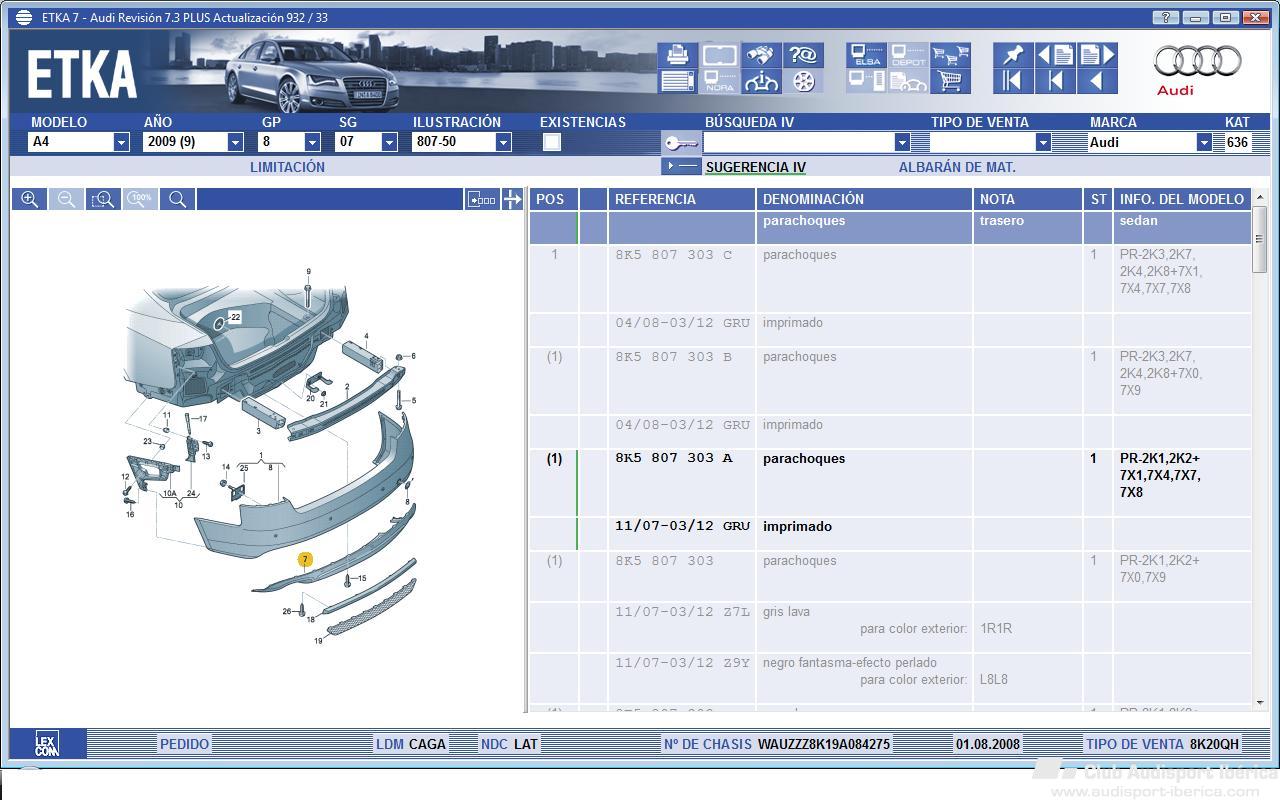The width and height of the screenshot is (1280, 800).
Task: Click the plain magnifier icon above illustration
Action: pos(177,199)
